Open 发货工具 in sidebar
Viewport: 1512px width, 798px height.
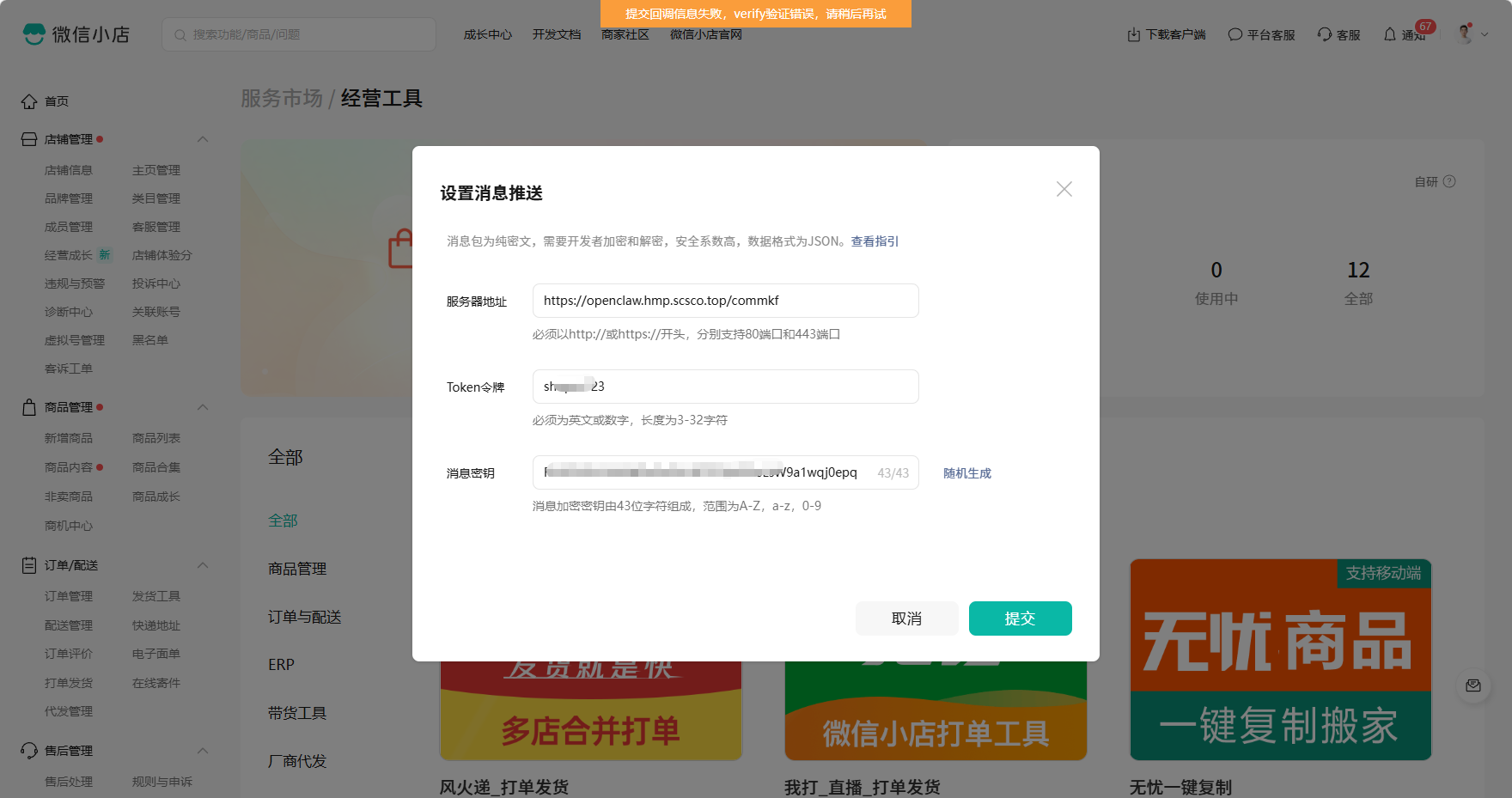click(x=156, y=596)
